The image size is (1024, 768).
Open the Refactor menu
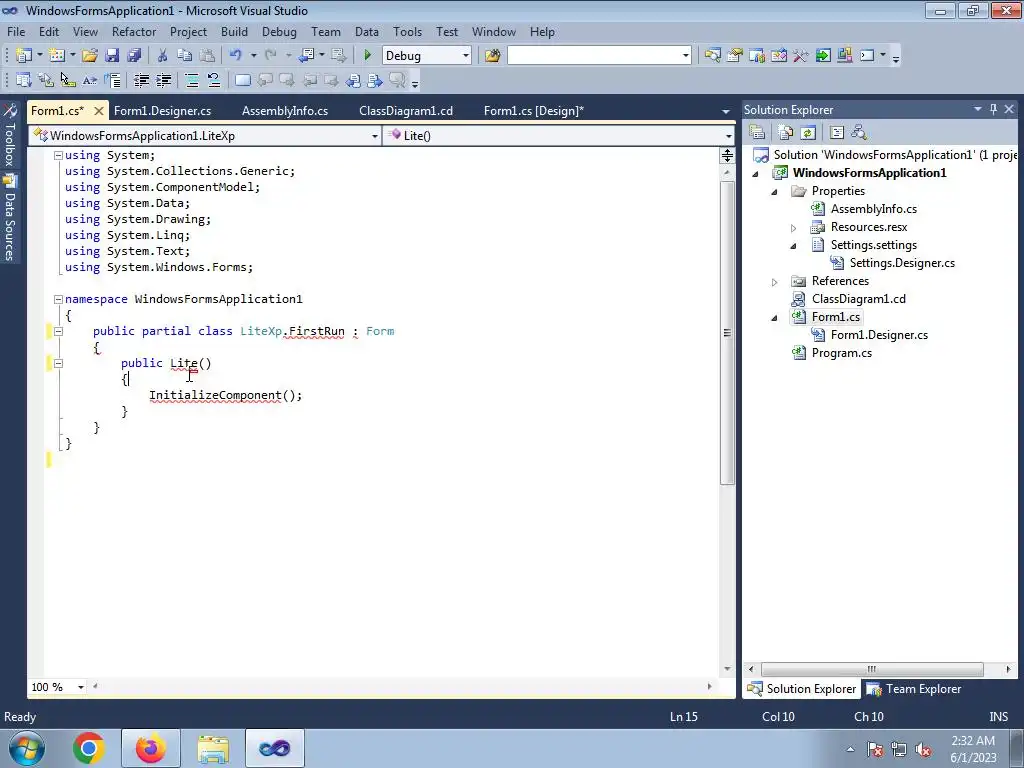click(134, 31)
